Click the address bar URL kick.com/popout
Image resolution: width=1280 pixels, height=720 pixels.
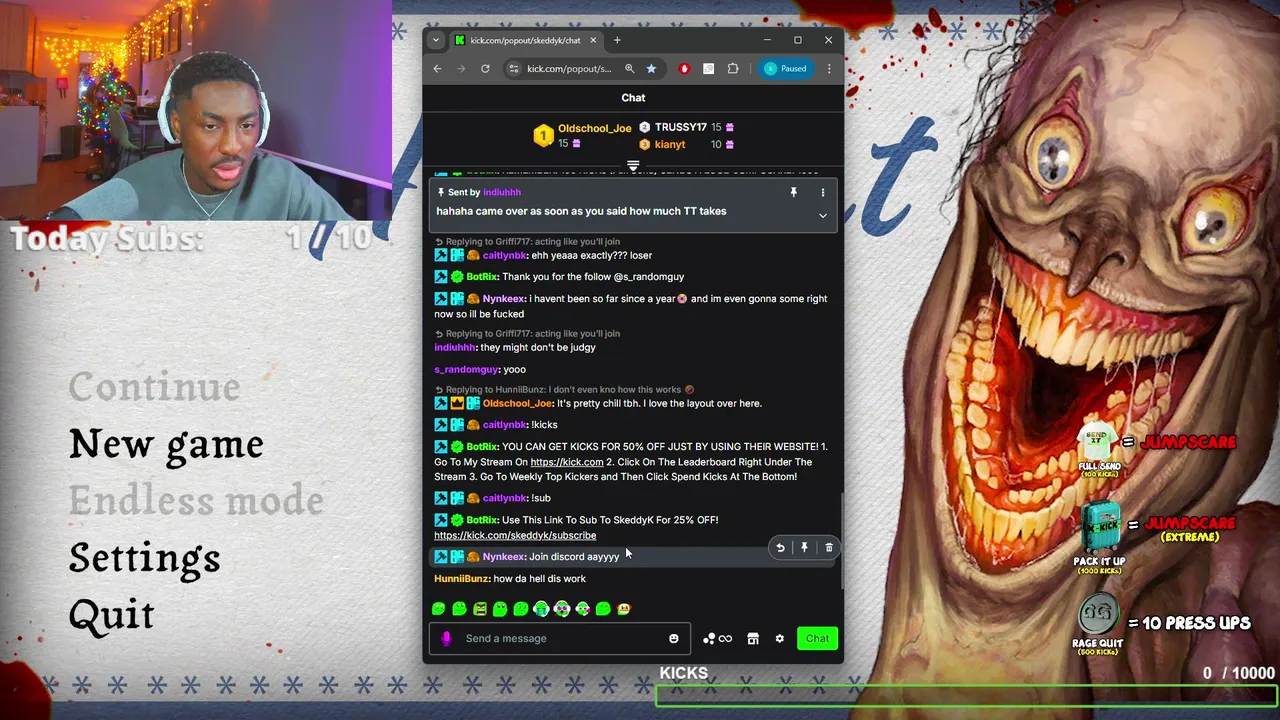(569, 69)
